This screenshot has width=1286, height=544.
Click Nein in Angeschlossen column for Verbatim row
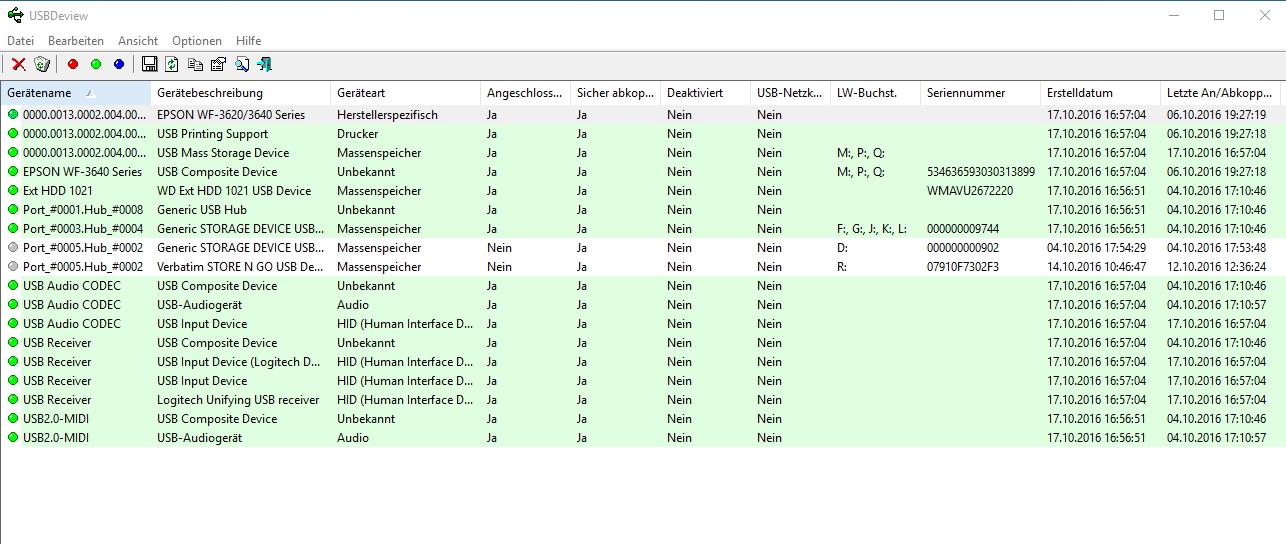499,267
